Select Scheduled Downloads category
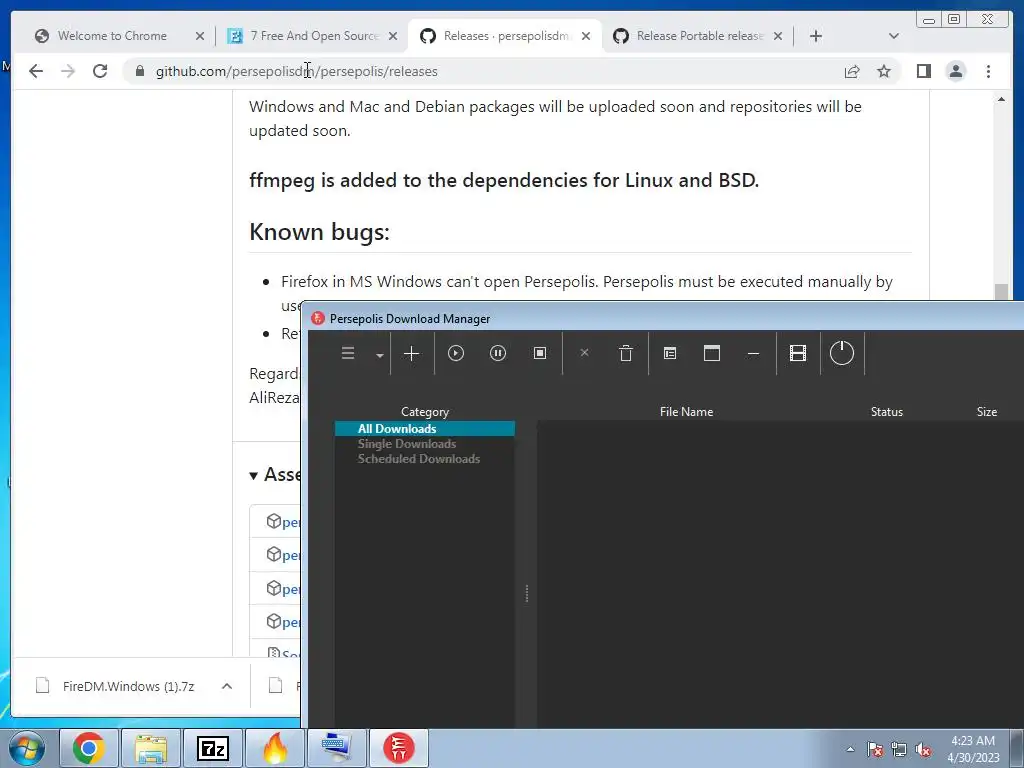The width and height of the screenshot is (1024, 768). pos(419,458)
